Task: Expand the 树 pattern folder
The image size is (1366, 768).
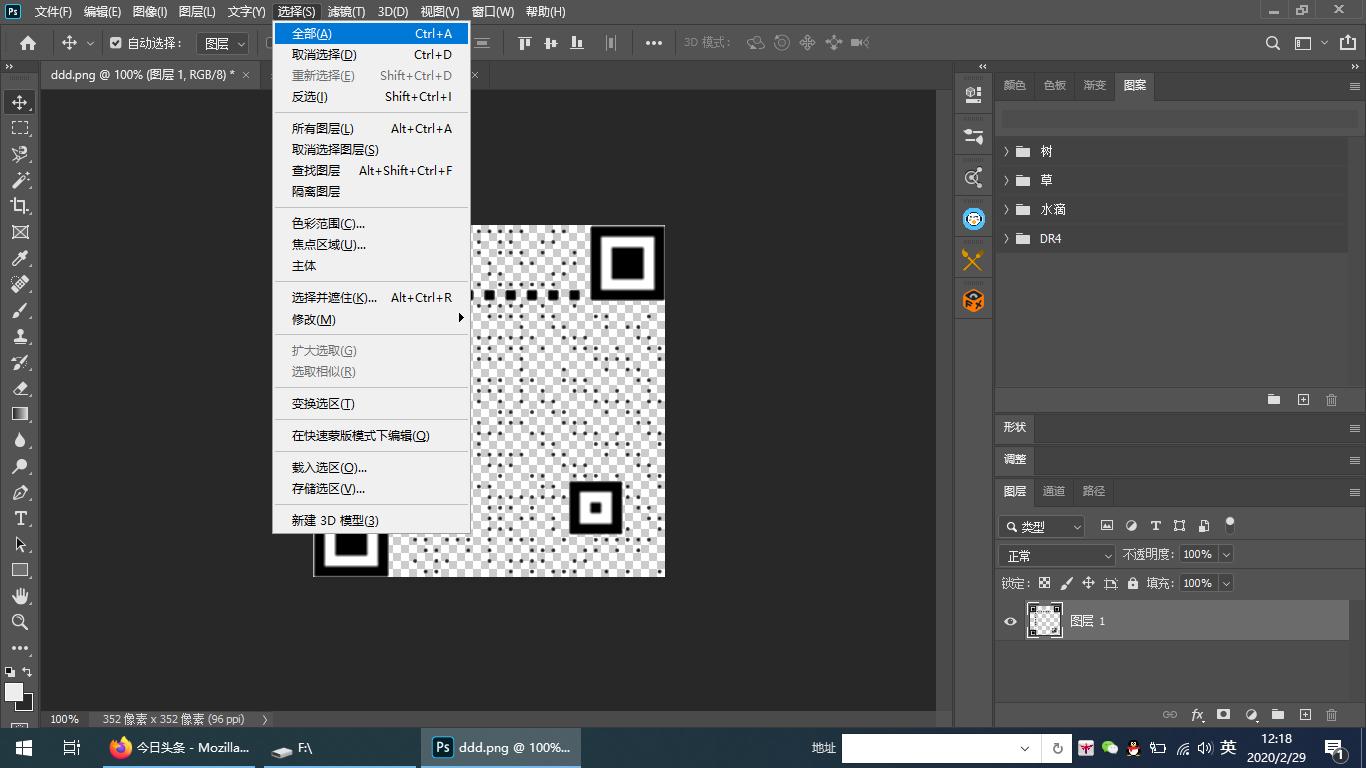Action: click(x=1006, y=151)
